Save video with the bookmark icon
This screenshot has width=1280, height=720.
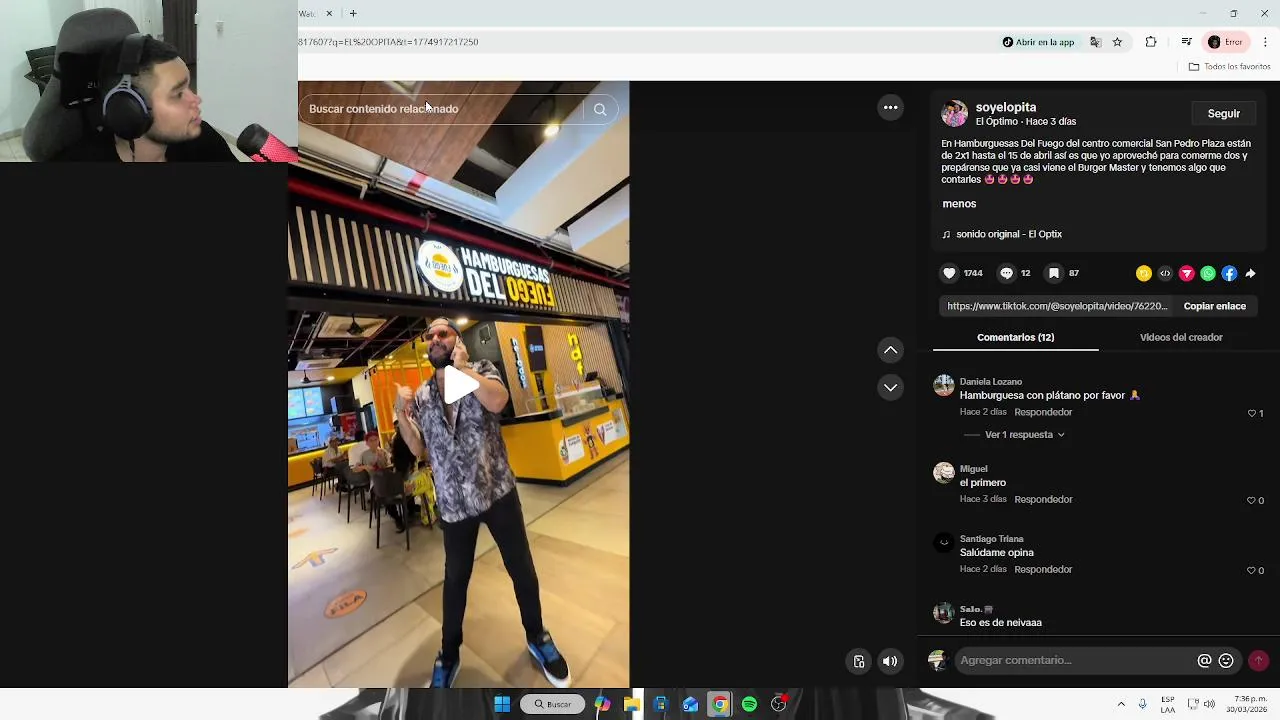click(x=1054, y=273)
